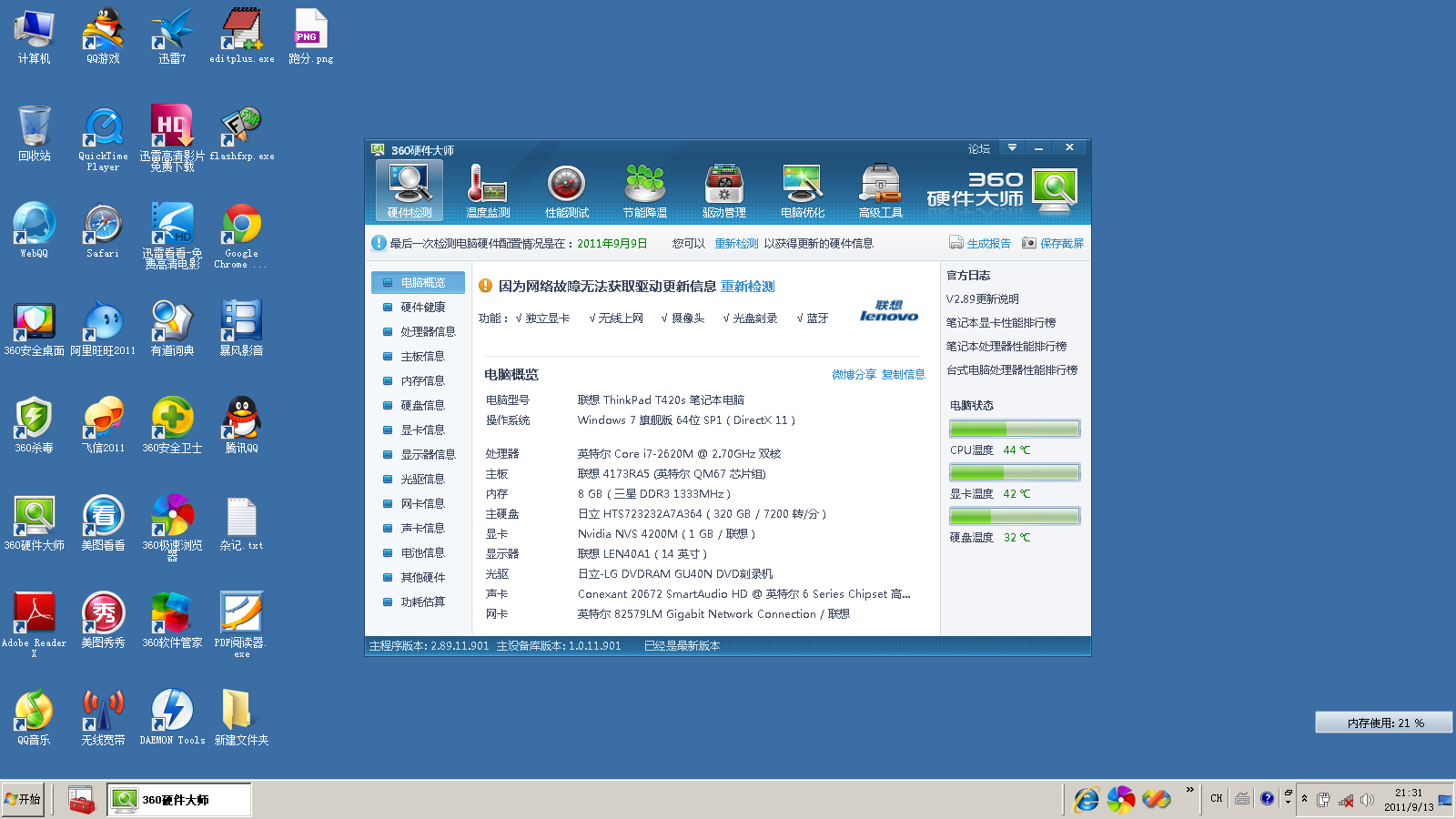Click the Lenovo brand logo
Screen dimensions: 1456x819
point(889,311)
